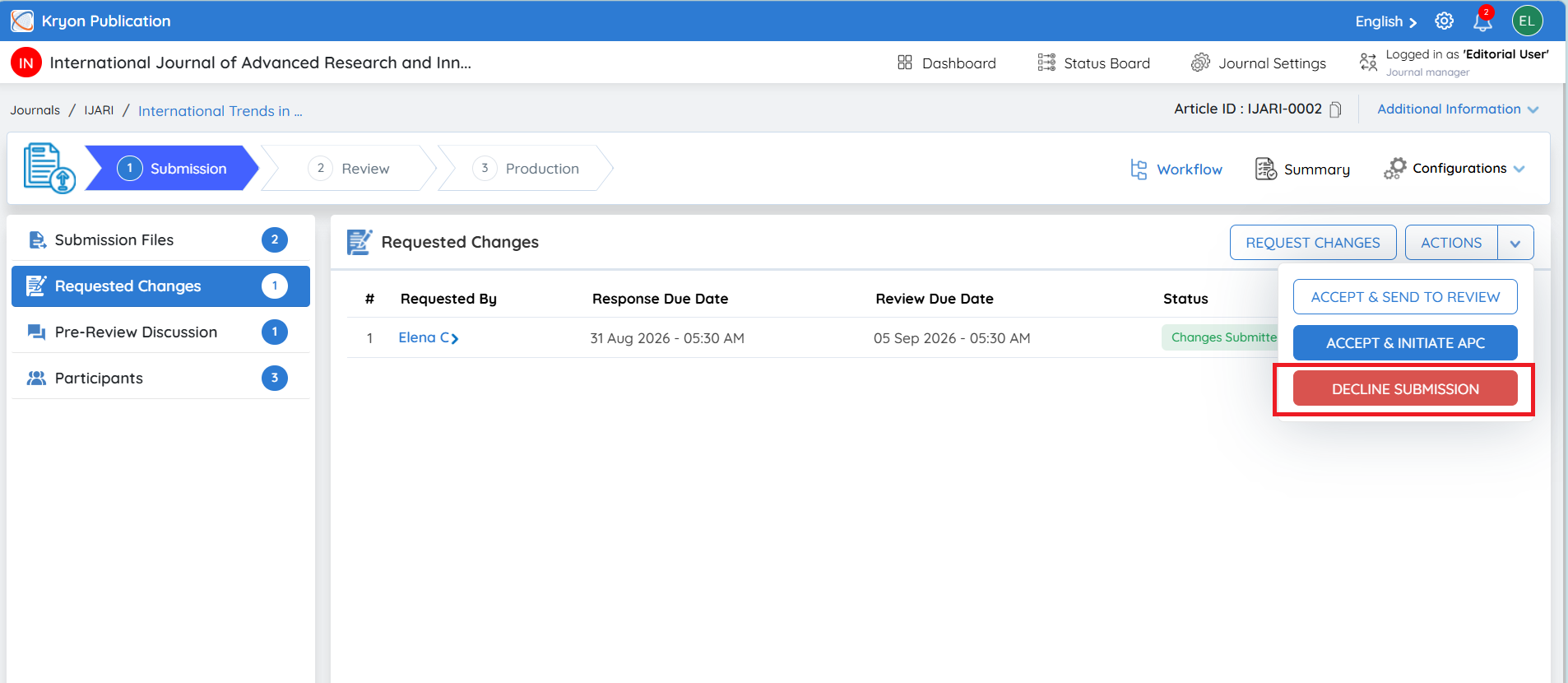Click the Changes Submitted status badge
Viewport: 1568px width, 683px height.
(1220, 337)
